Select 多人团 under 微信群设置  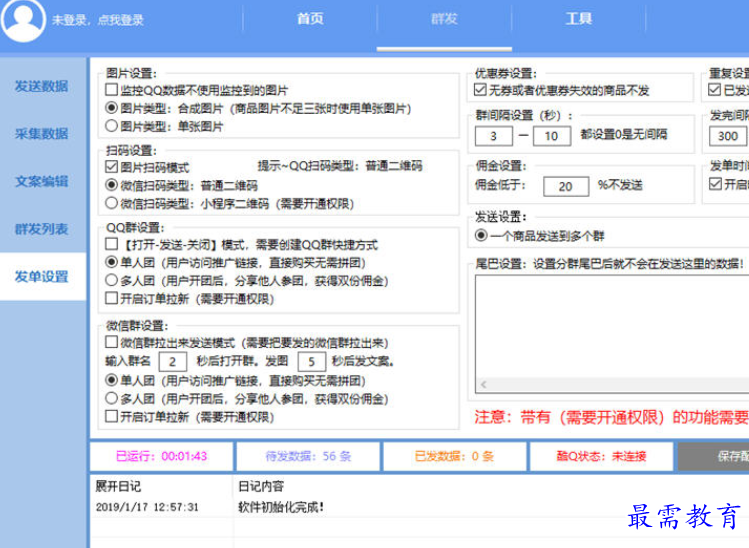111,398
